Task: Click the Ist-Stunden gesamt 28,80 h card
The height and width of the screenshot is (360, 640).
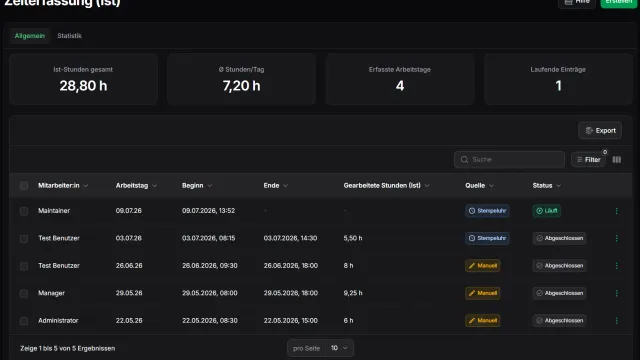Action: coord(83,79)
